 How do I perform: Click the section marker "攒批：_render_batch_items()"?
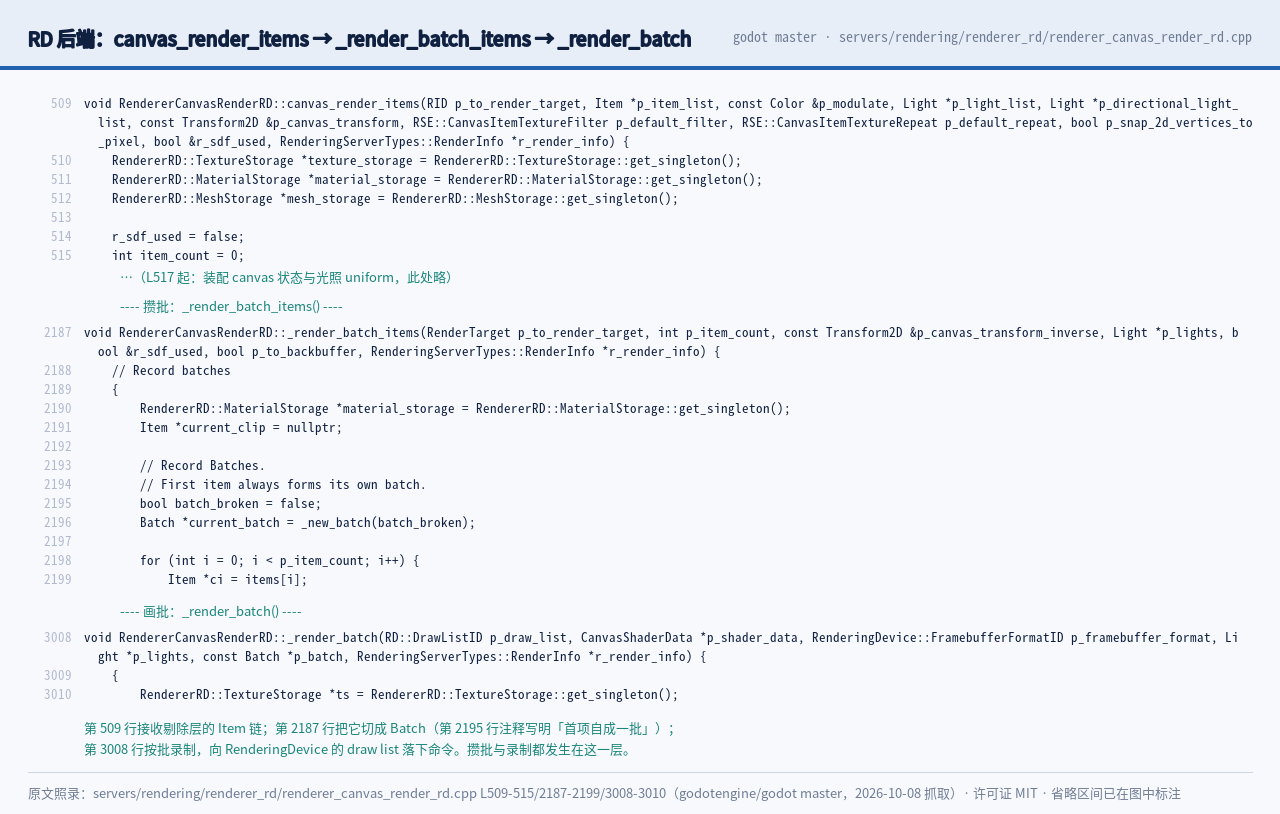231,307
